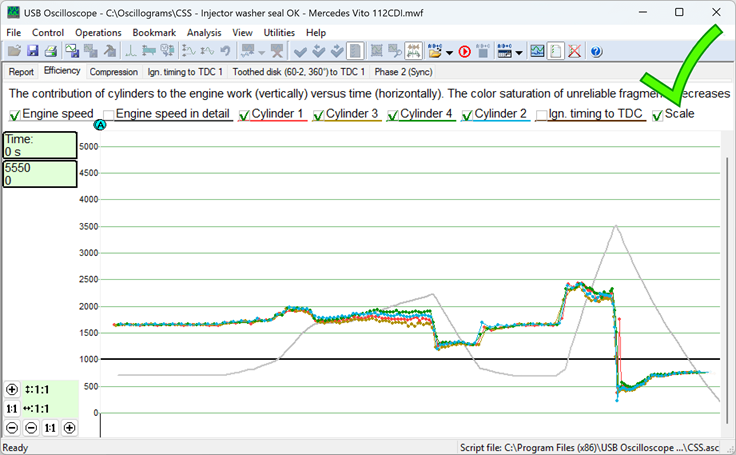Uncheck the Engine speed checkbox
The width and height of the screenshot is (736, 455).
pos(14,115)
